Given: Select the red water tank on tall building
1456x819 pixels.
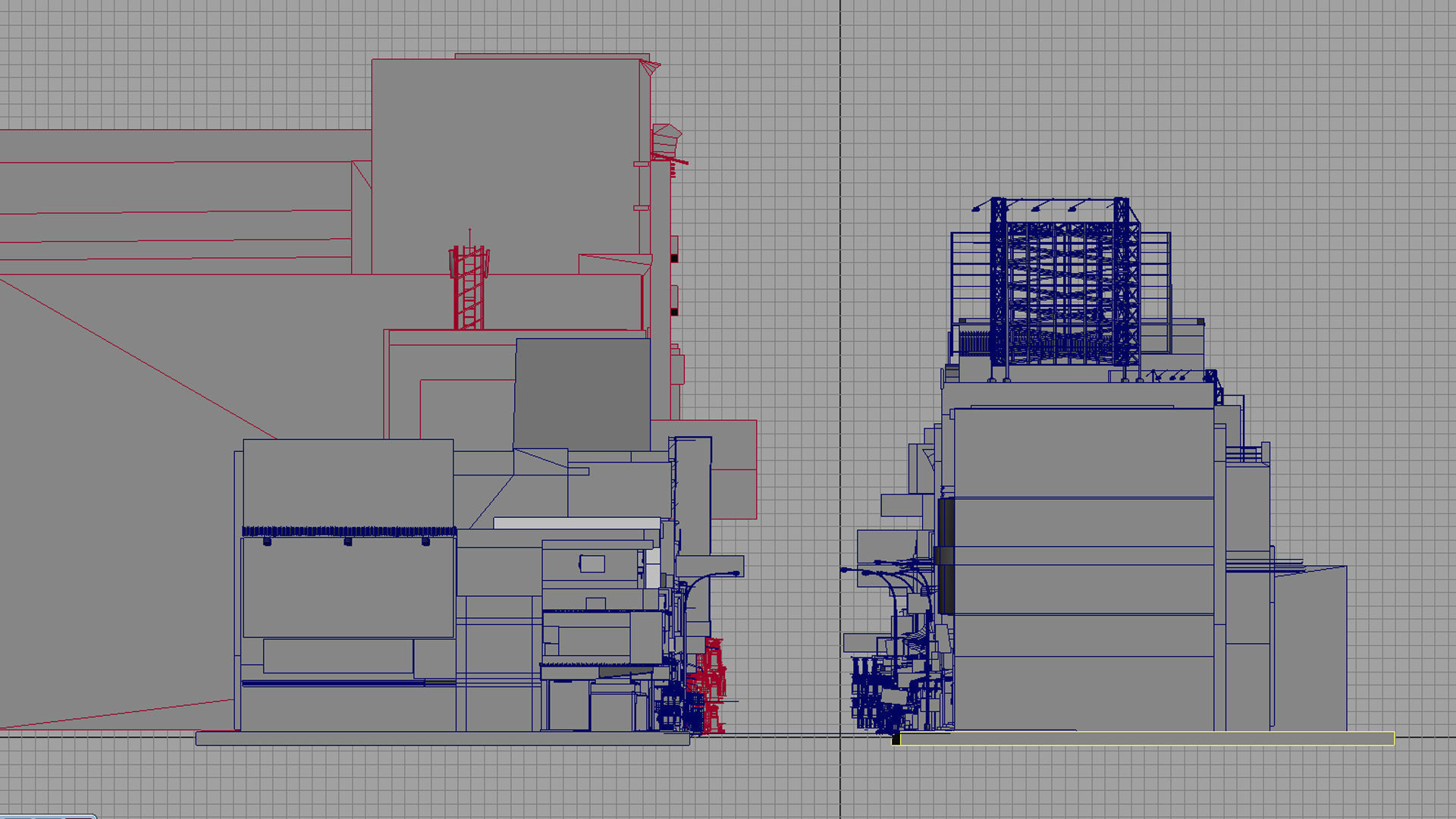Looking at the screenshot, I should [x=666, y=141].
